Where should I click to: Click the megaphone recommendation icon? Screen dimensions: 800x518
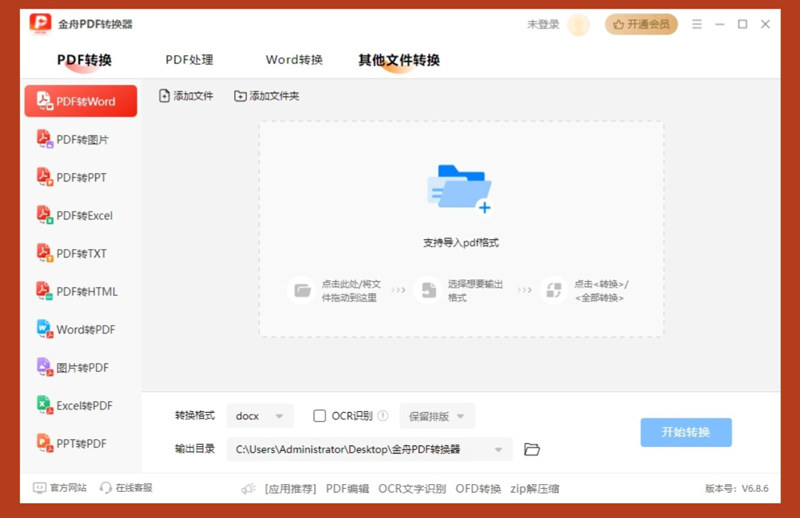click(x=248, y=489)
